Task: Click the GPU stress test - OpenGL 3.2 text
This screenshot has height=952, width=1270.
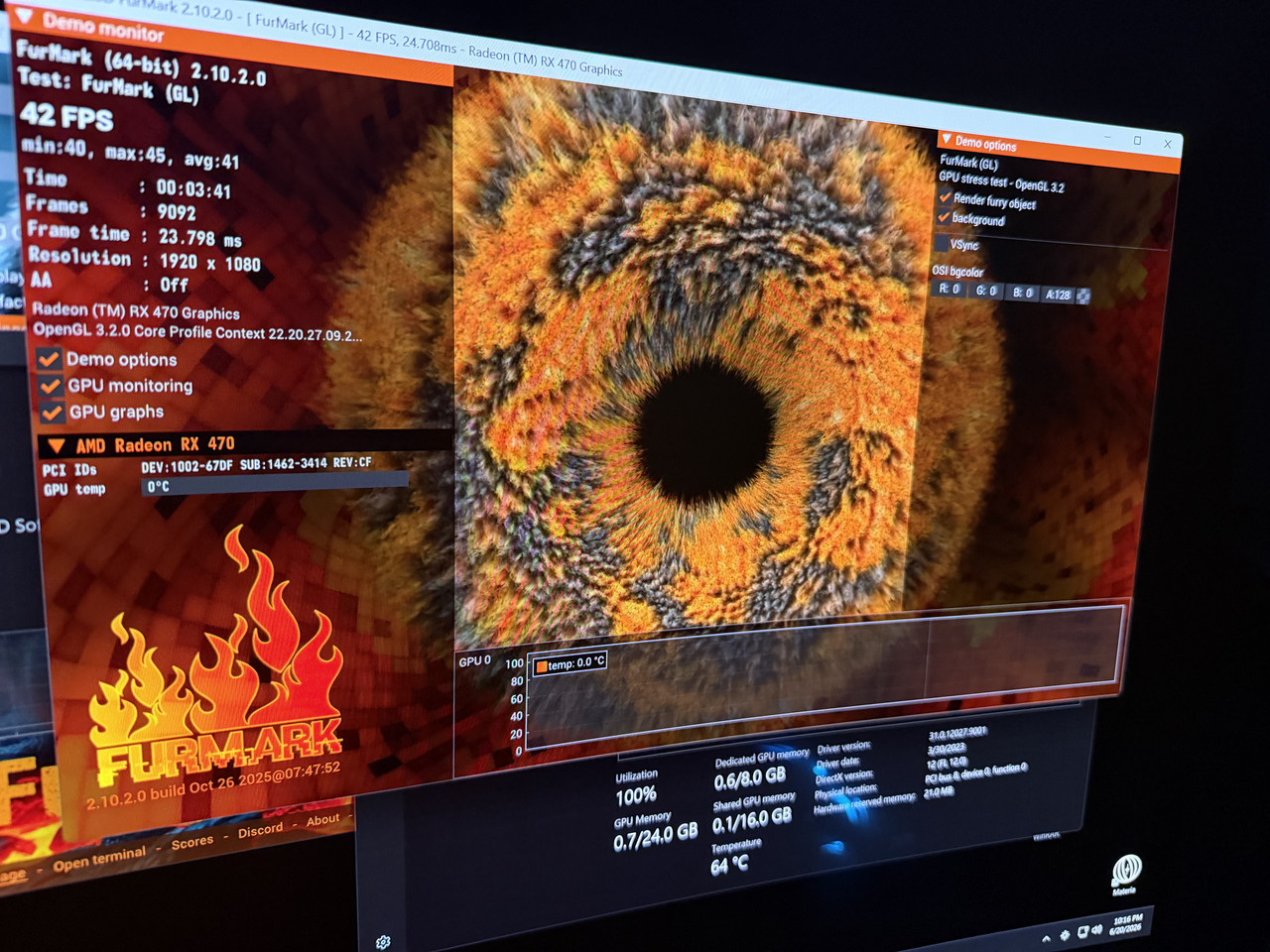Action: 1001,182
